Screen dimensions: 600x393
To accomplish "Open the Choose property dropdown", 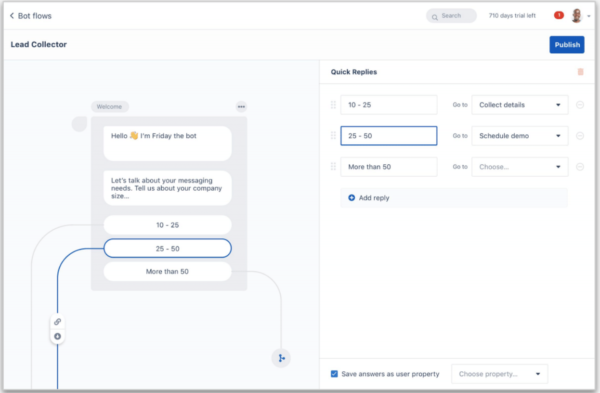I will (499, 374).
